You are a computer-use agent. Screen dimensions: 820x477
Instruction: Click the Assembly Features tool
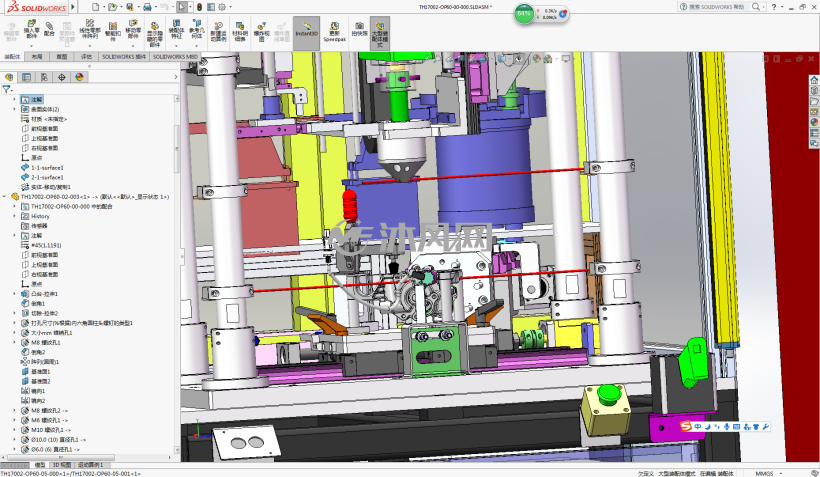[176, 29]
